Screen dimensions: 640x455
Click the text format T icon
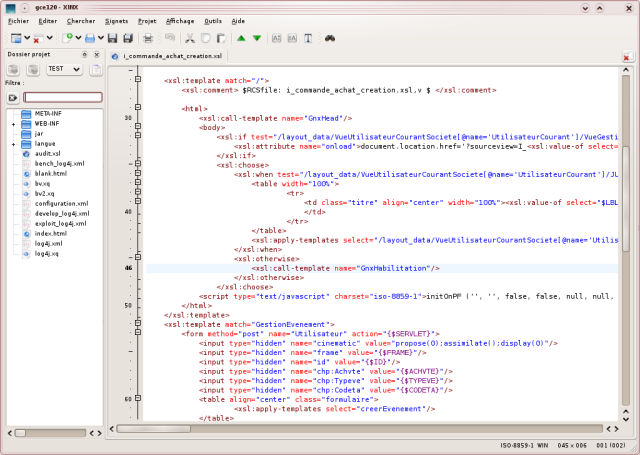coord(308,38)
